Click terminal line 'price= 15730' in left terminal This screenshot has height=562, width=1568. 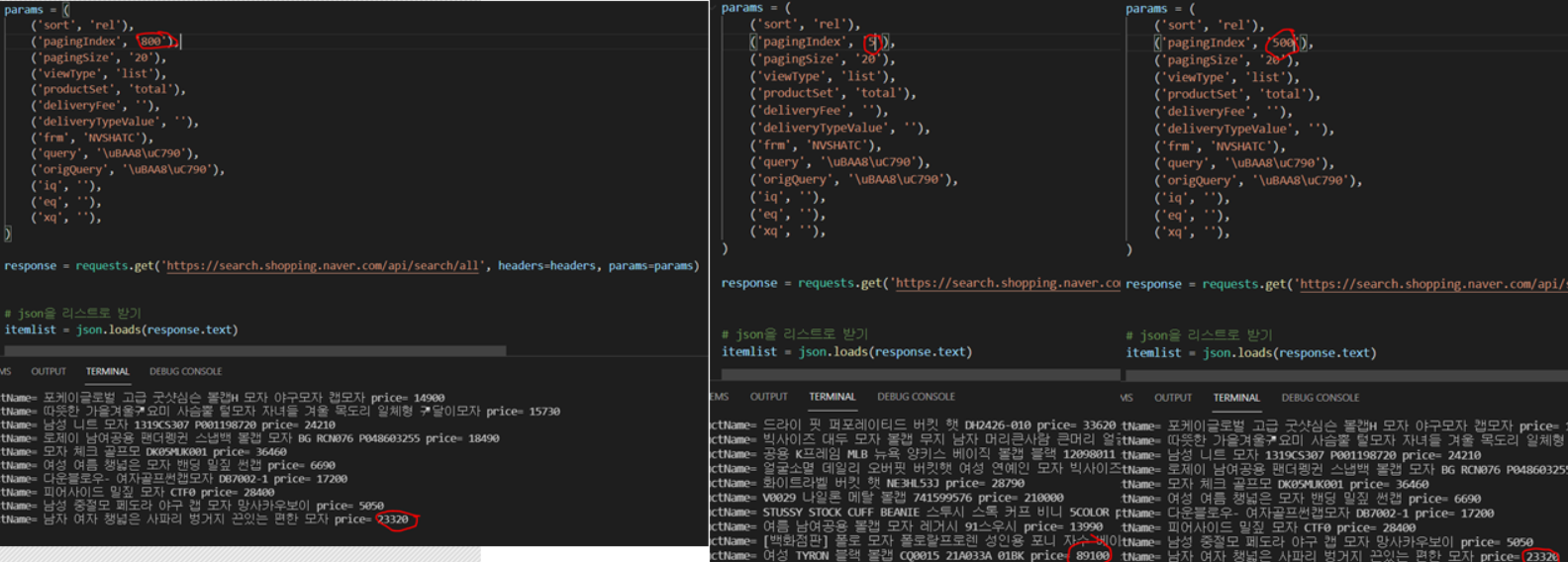coord(280,412)
